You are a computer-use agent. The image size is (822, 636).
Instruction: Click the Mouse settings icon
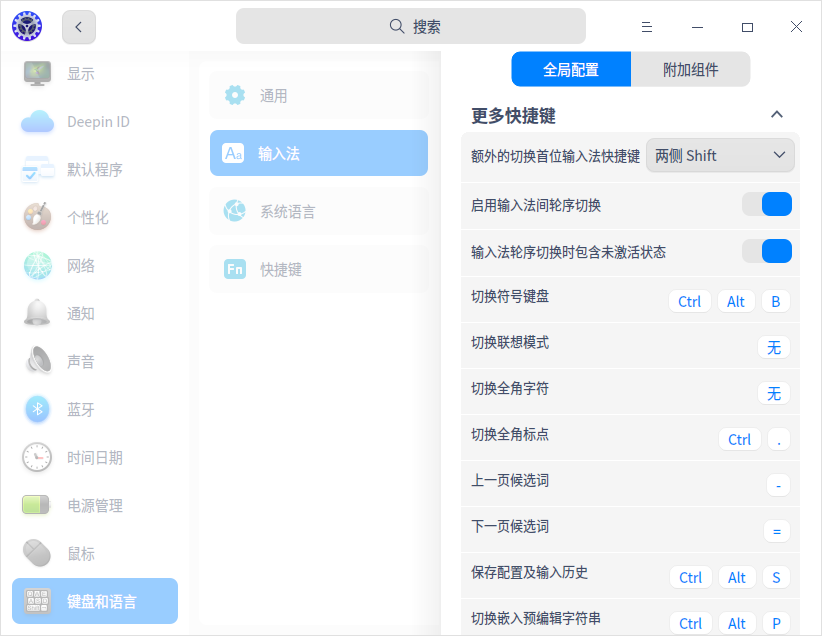(x=37, y=553)
